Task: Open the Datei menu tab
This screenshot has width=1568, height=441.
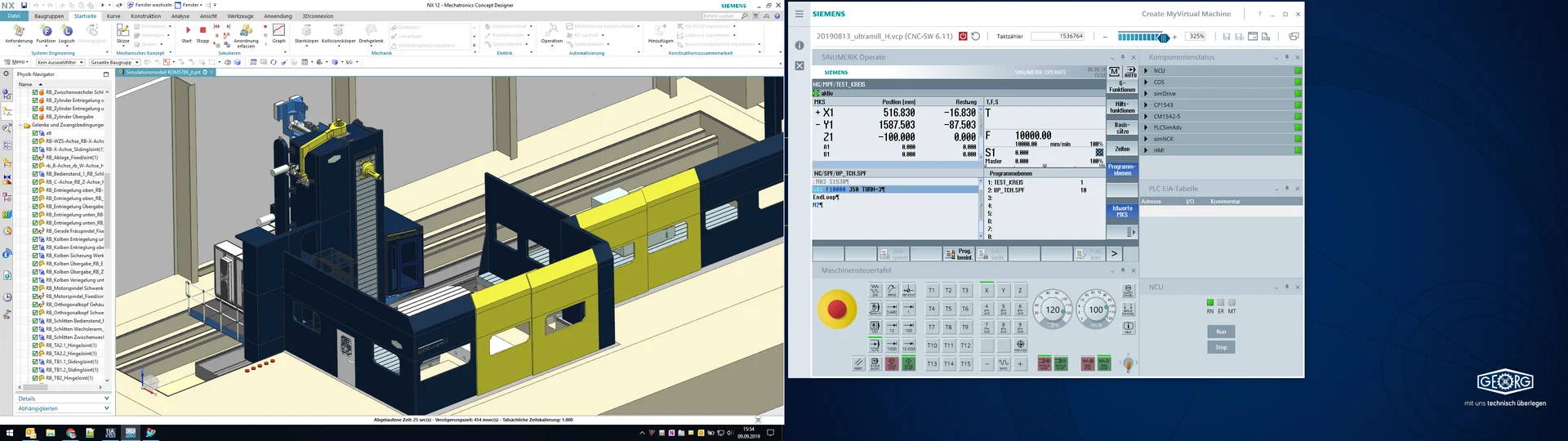Action: point(14,16)
